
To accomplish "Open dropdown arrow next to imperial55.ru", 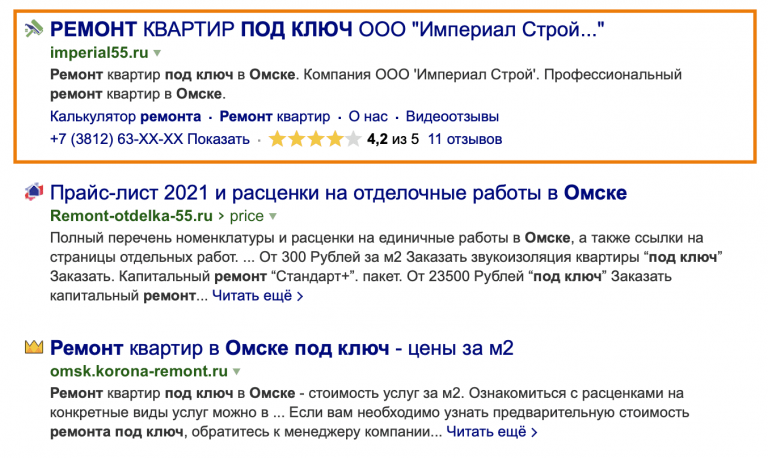I will (157, 53).
